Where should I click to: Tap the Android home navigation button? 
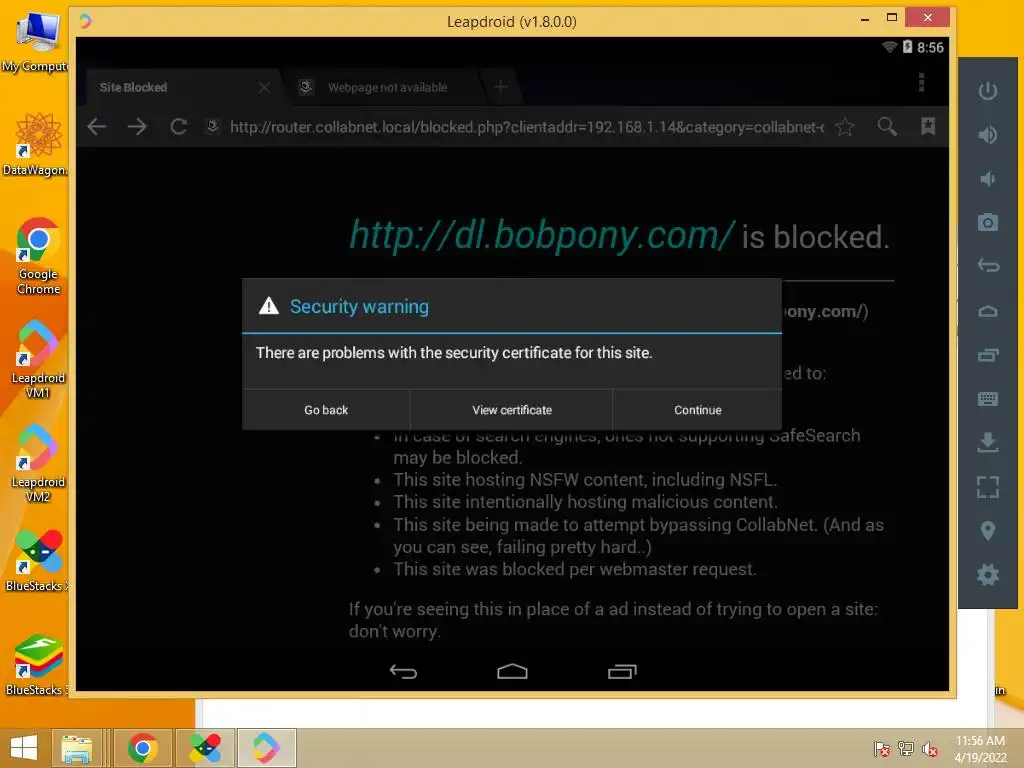point(512,671)
